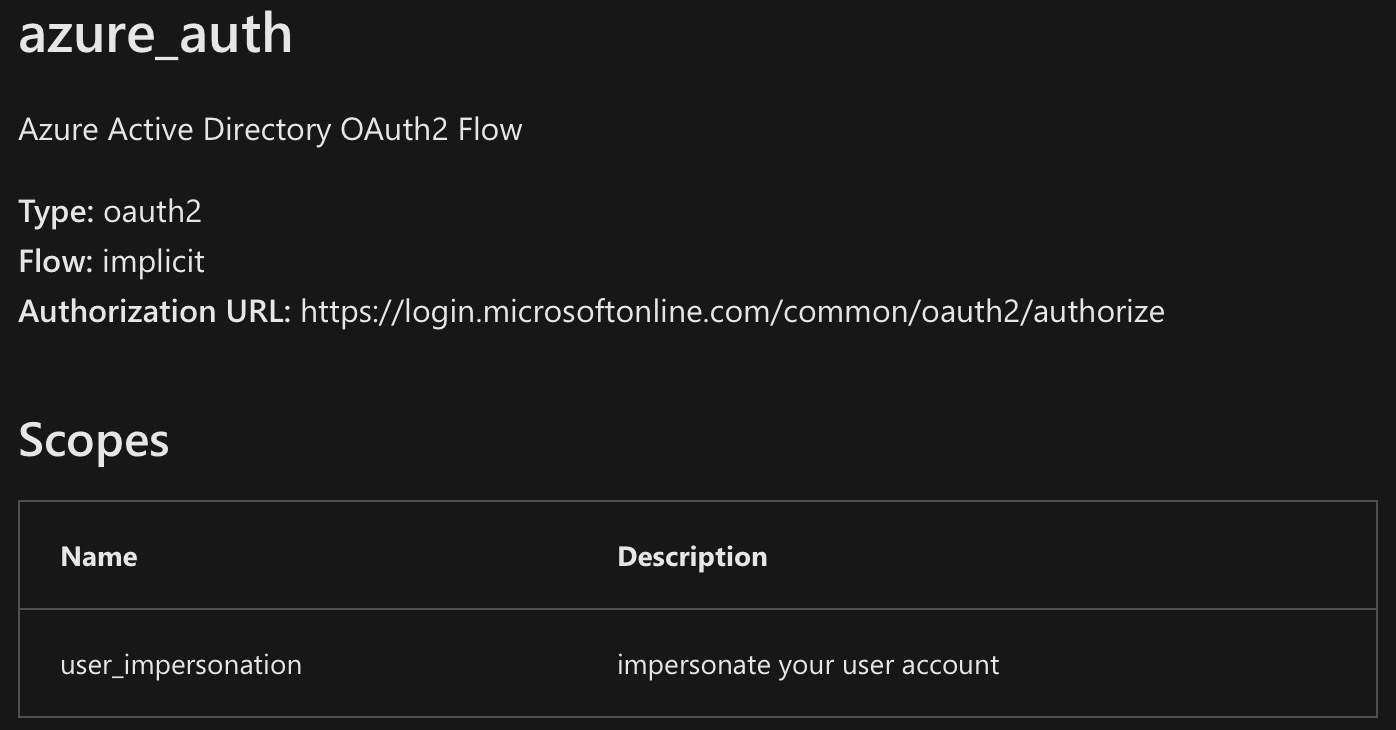Image resolution: width=1396 pixels, height=730 pixels.
Task: Click the word Azure in the description line
Action: 59,130
